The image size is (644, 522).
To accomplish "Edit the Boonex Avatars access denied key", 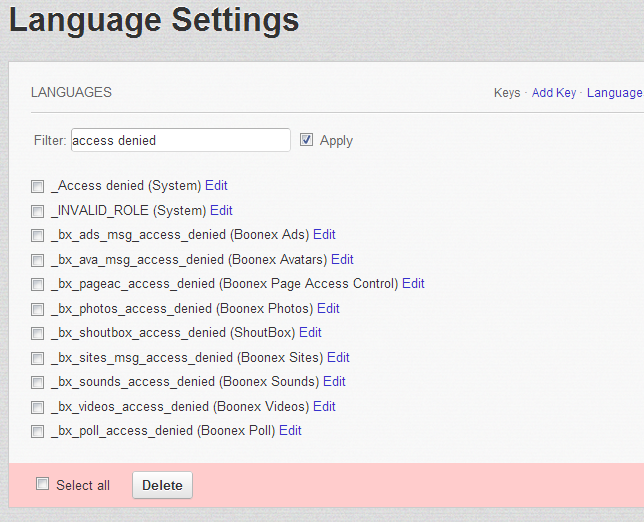I will (342, 260).
